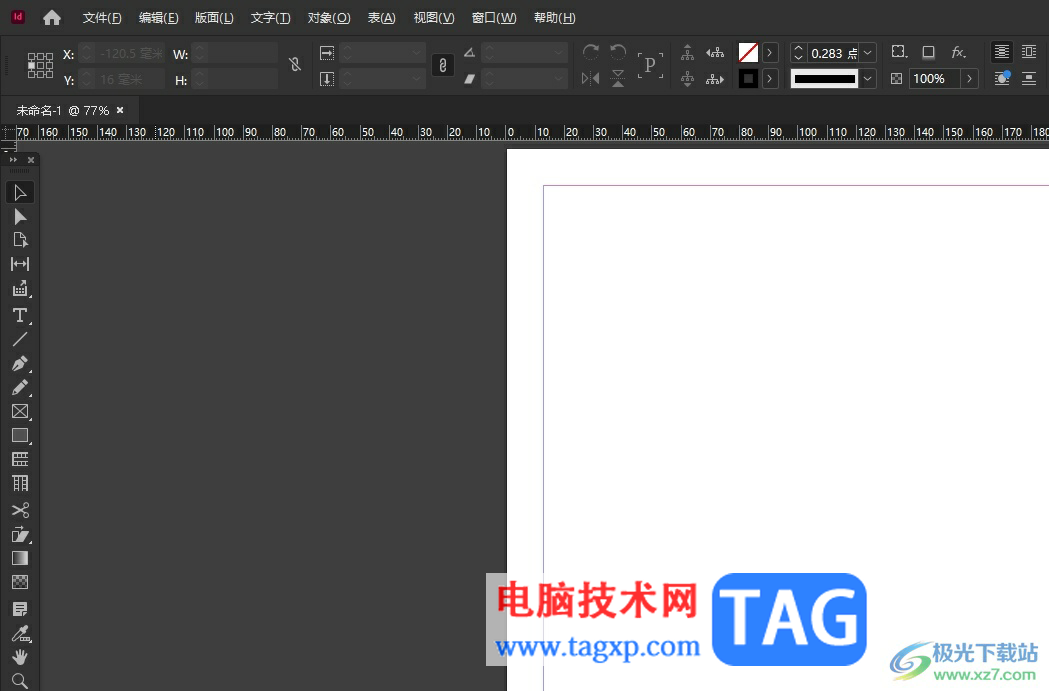
Task: Open the stroke weight dropdown
Action: [868, 53]
